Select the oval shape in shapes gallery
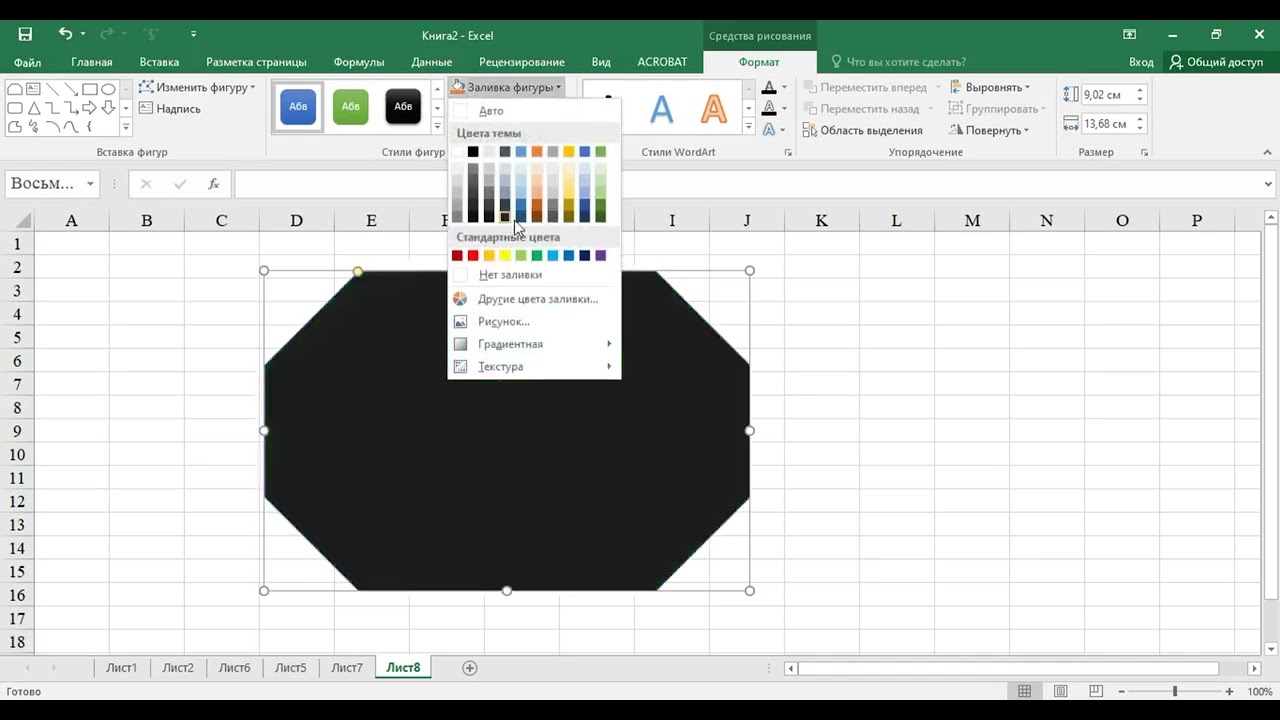 pyautogui.click(x=108, y=89)
